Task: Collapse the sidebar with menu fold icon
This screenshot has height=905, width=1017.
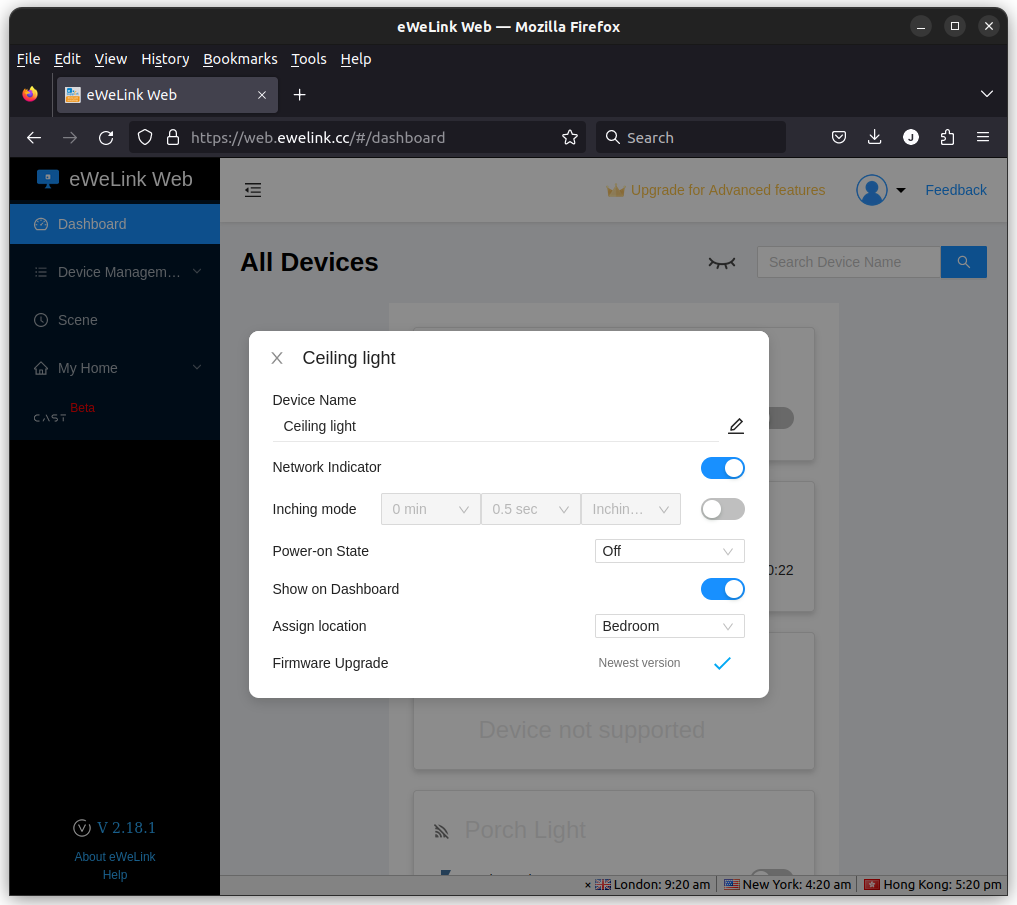Action: 253,190
